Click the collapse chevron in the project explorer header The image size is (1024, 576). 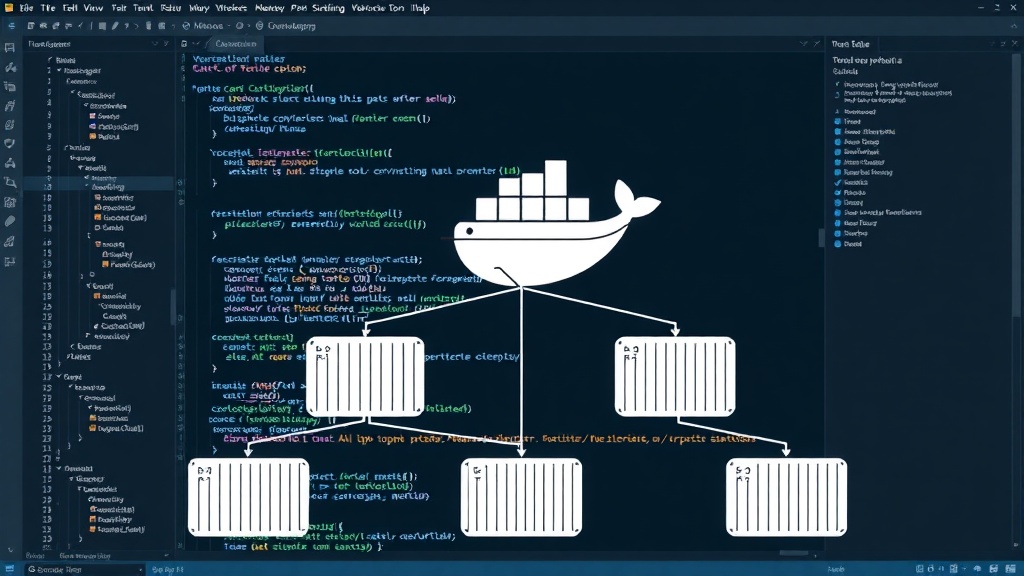(155, 44)
